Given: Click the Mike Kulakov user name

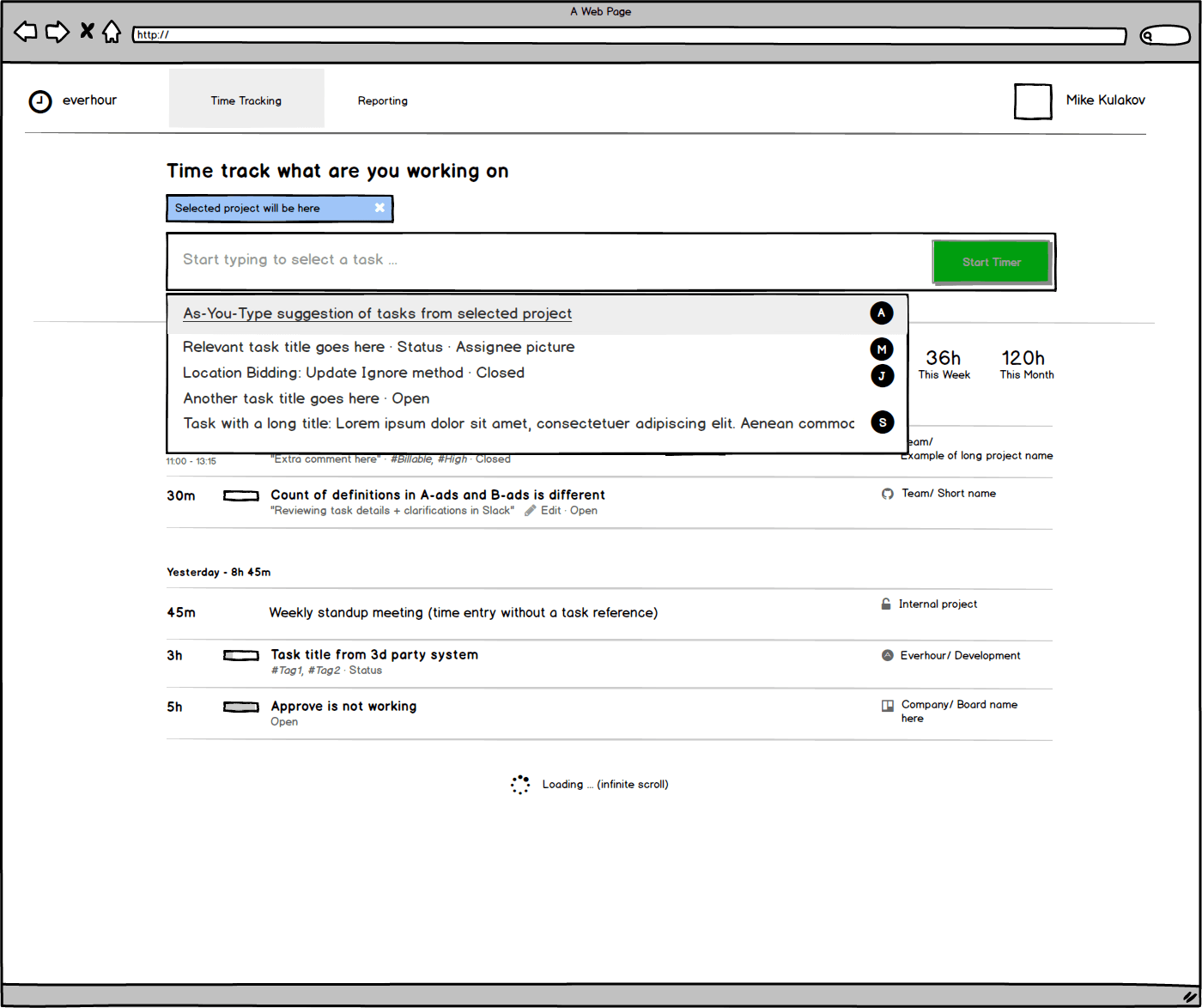Looking at the screenshot, I should click(1106, 100).
